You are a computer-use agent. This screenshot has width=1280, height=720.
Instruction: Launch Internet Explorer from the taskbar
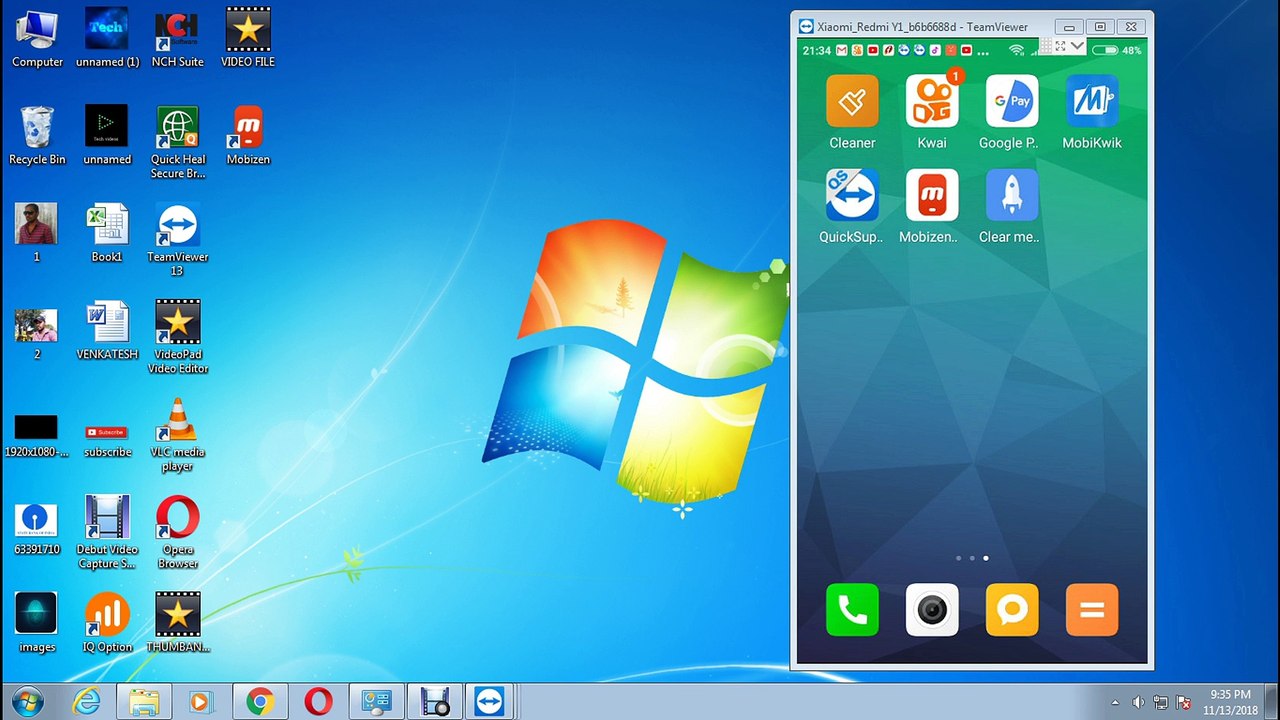(x=87, y=702)
